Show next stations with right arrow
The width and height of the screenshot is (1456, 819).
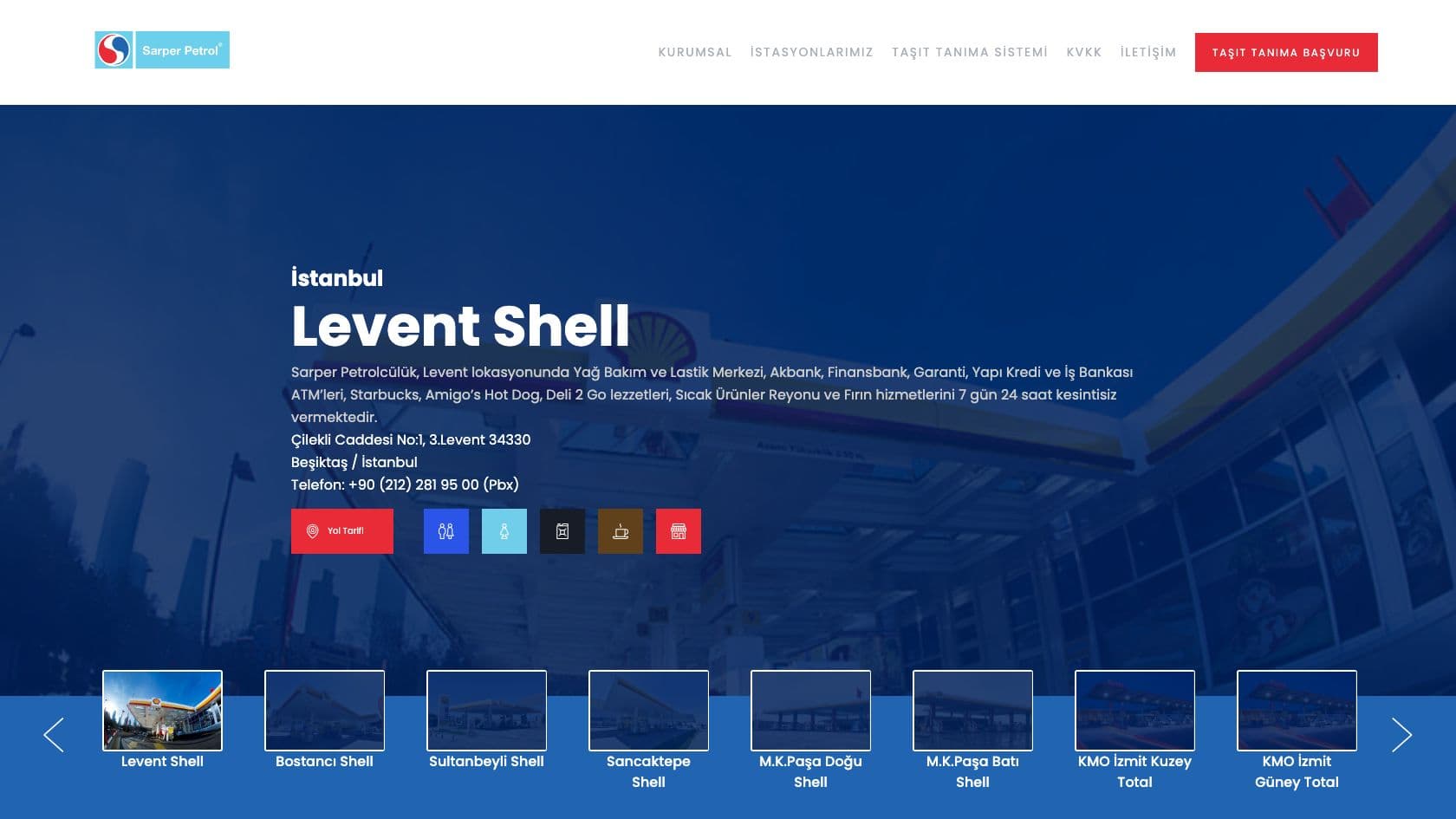pos(1401,735)
